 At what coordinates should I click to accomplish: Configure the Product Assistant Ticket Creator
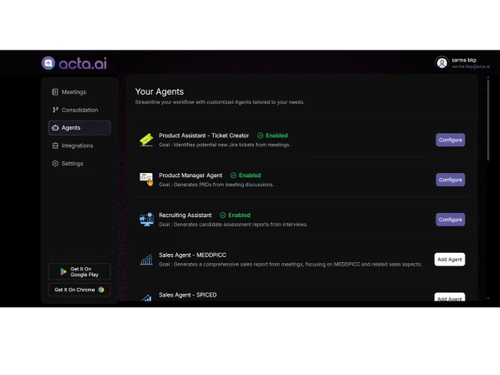[450, 140]
